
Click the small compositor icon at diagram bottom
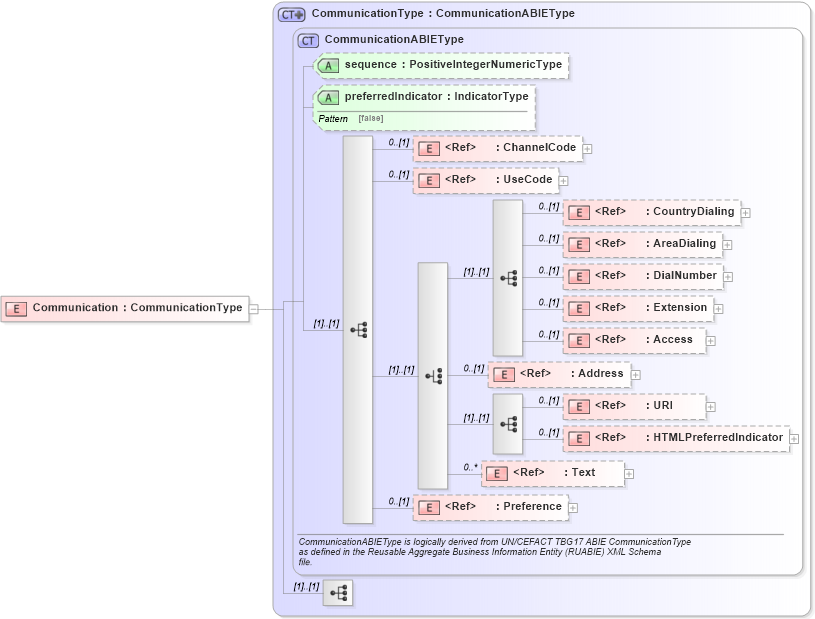click(x=338, y=592)
